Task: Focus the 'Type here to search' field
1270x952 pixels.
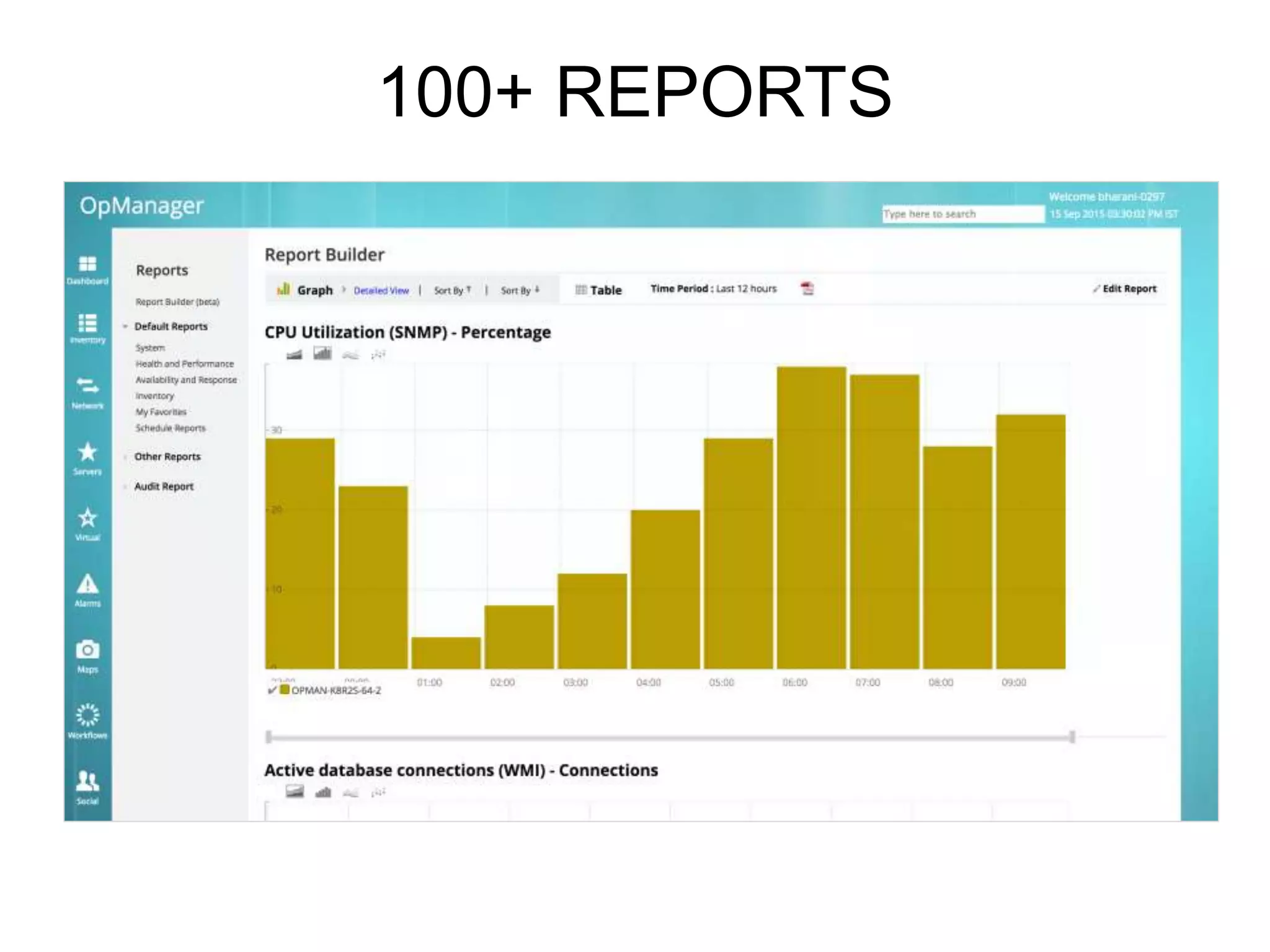Action: click(x=963, y=214)
